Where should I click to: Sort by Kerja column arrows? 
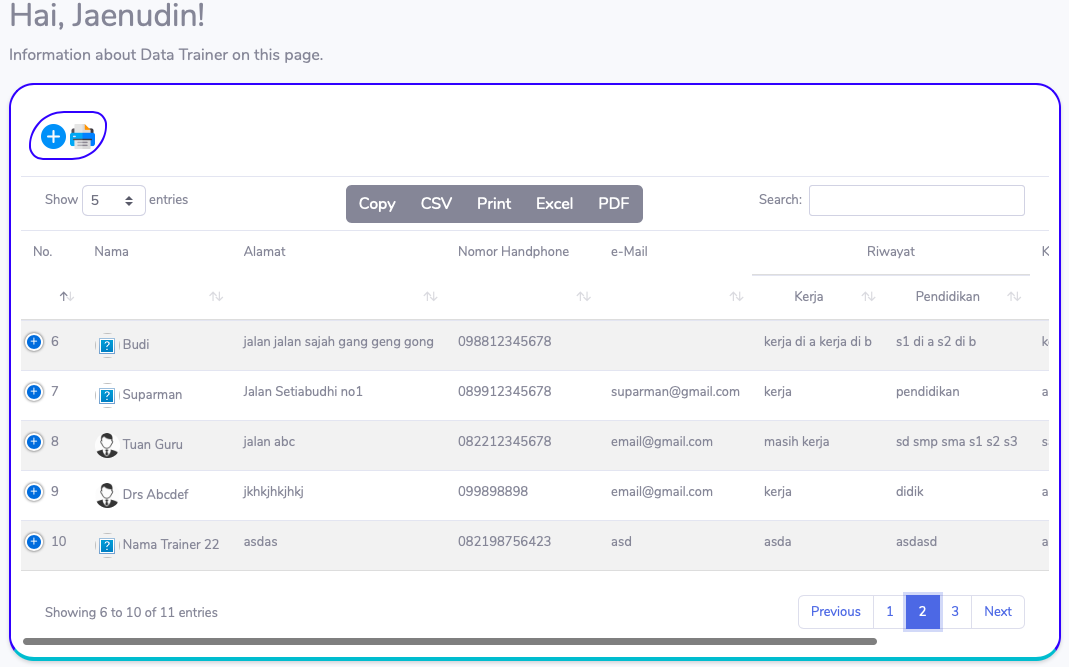(868, 296)
